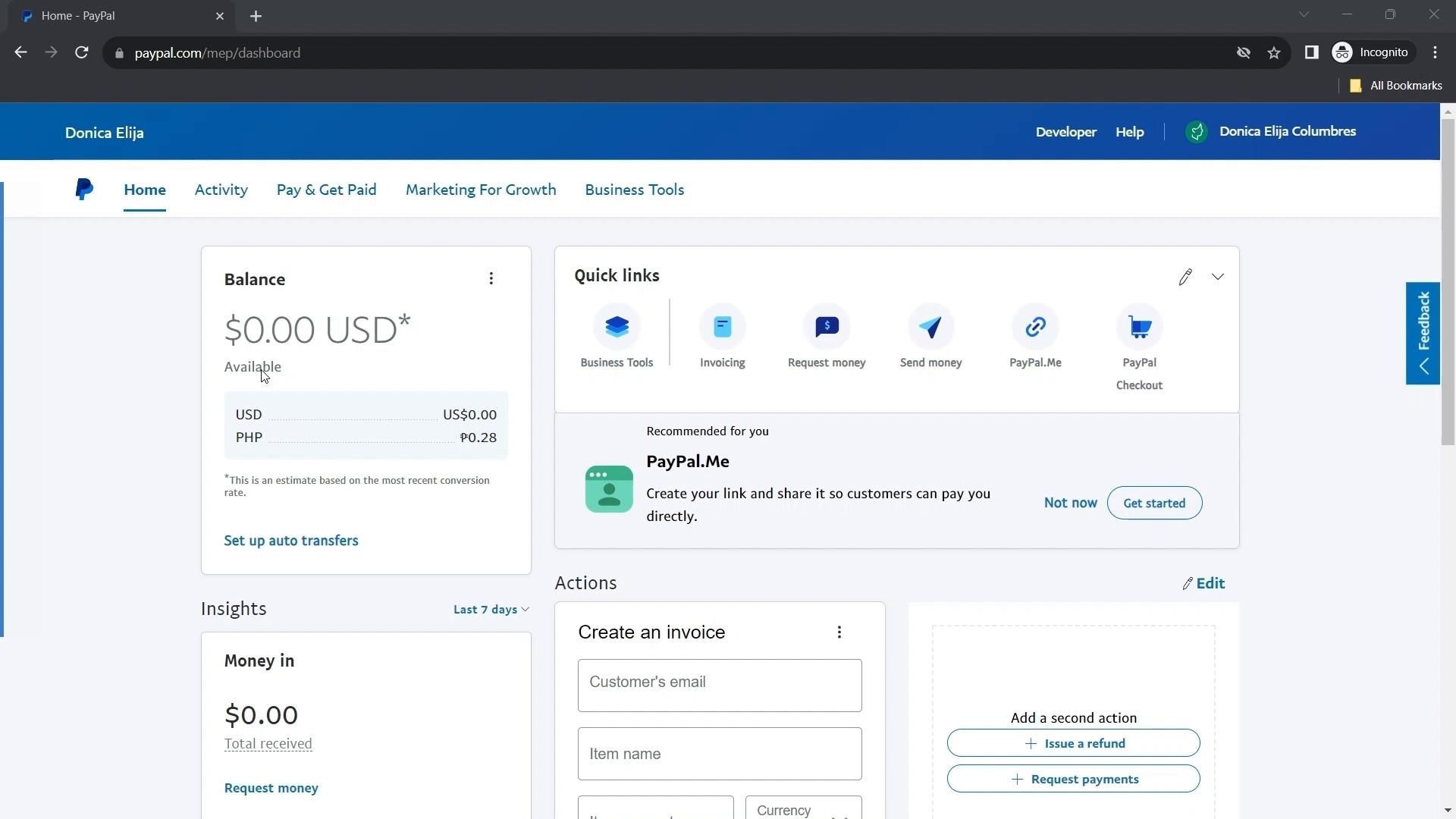Click the Get started button
The width and height of the screenshot is (1456, 819).
(1153, 504)
